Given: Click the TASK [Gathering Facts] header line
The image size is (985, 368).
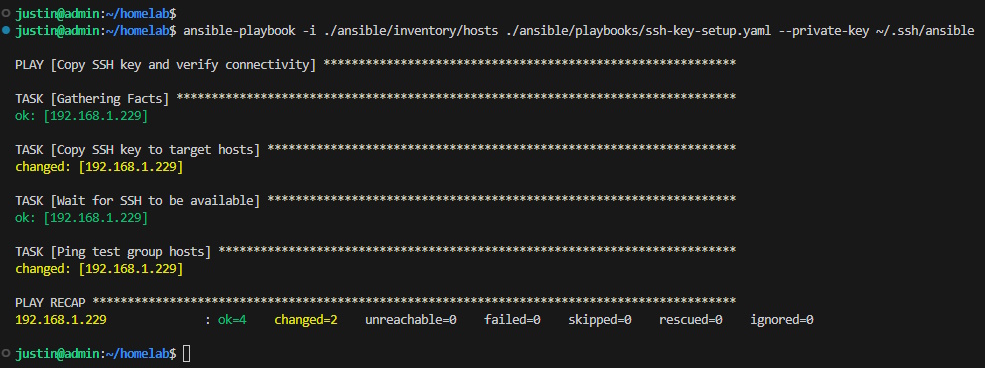Looking at the screenshot, I should [x=376, y=99].
